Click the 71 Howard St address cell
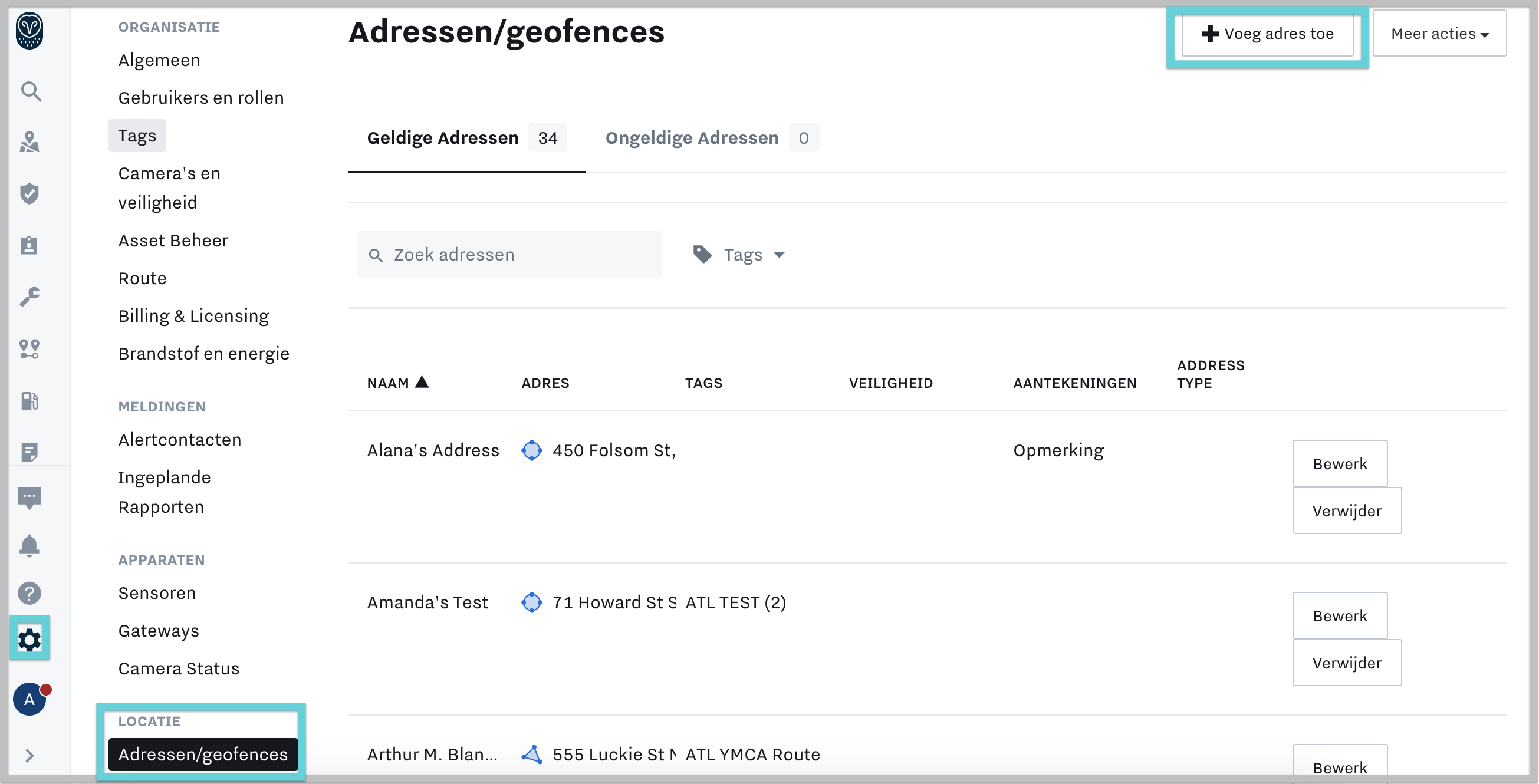The height and width of the screenshot is (784, 1539). click(614, 602)
